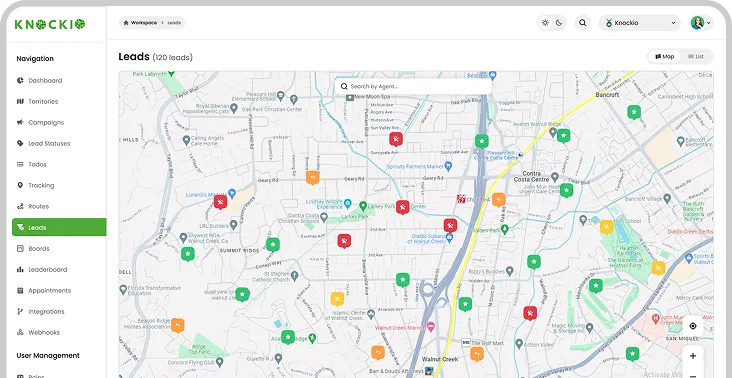
Task: Click orange pin near Beacon Ridge
Action: coord(177,325)
